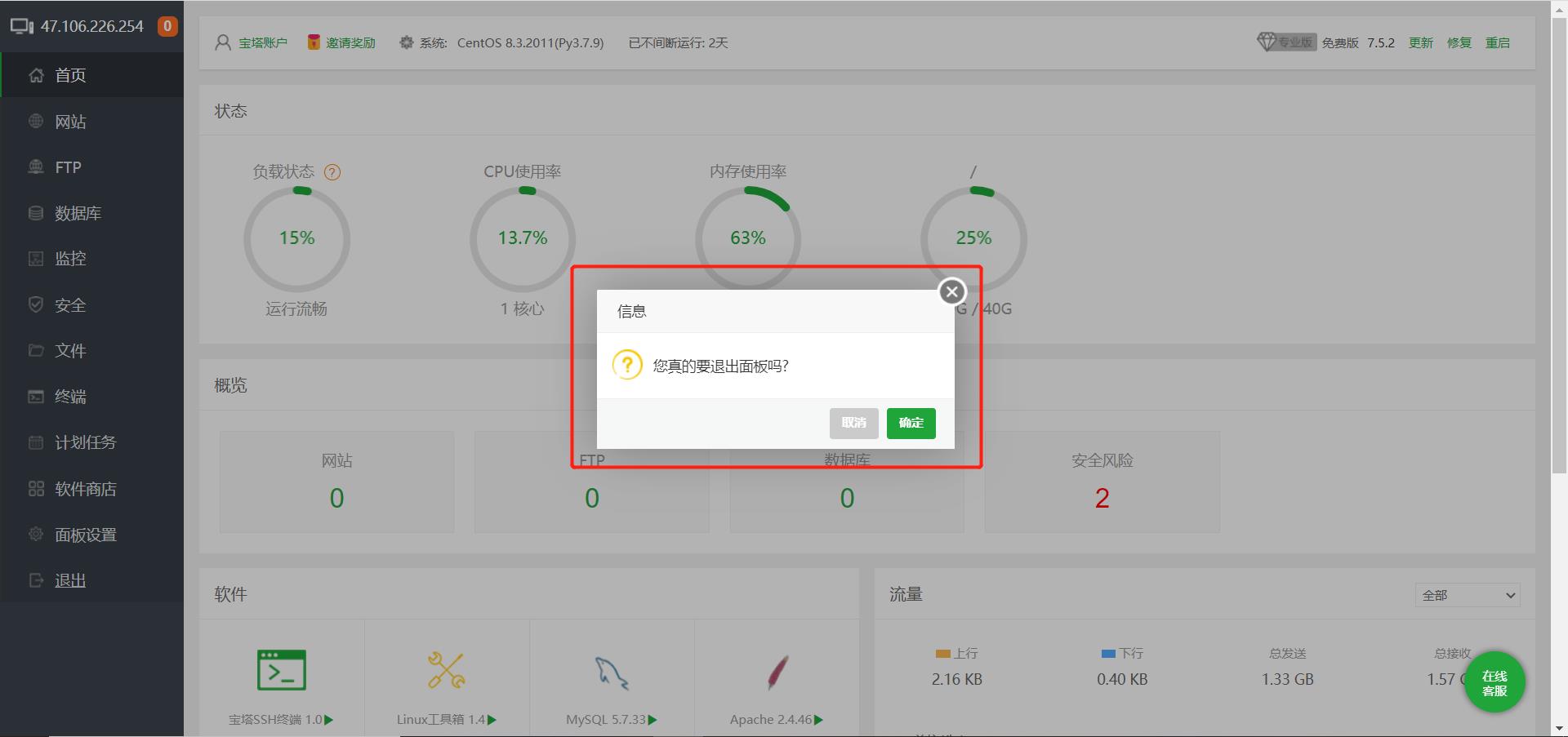Open the 宝塔SSH终端 software icon
1568x737 pixels.
point(282,670)
